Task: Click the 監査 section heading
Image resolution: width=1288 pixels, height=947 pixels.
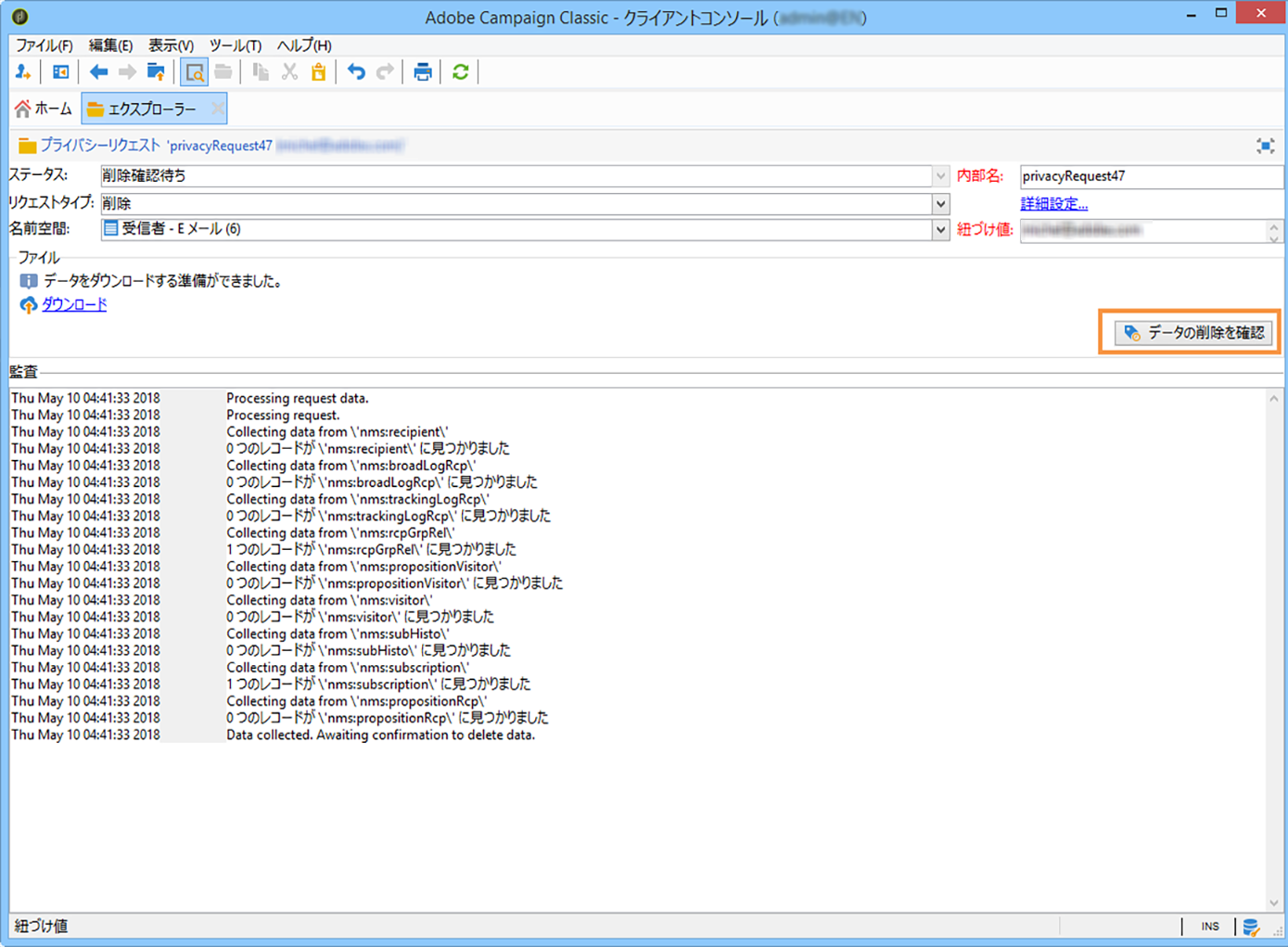Action: click(x=23, y=372)
